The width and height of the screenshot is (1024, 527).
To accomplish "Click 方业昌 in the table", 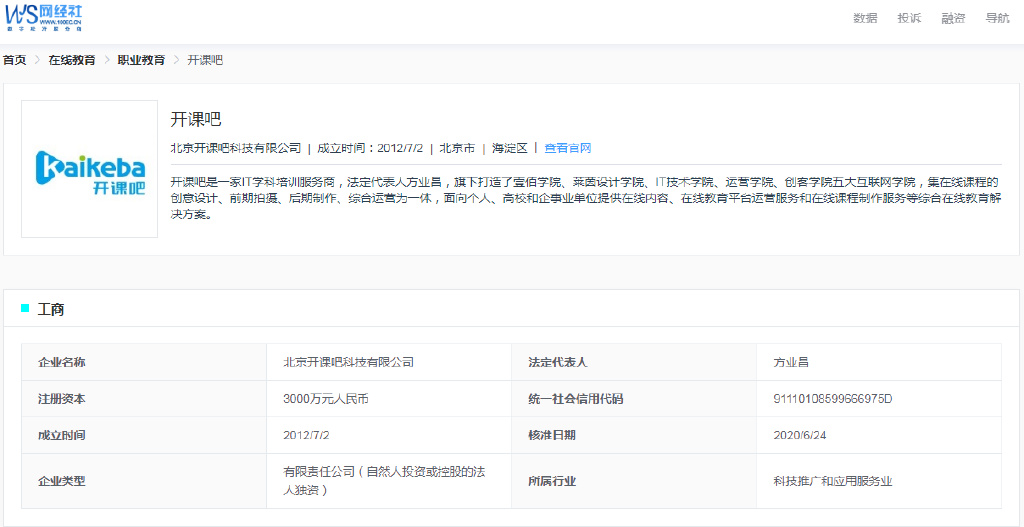I will click(791, 362).
